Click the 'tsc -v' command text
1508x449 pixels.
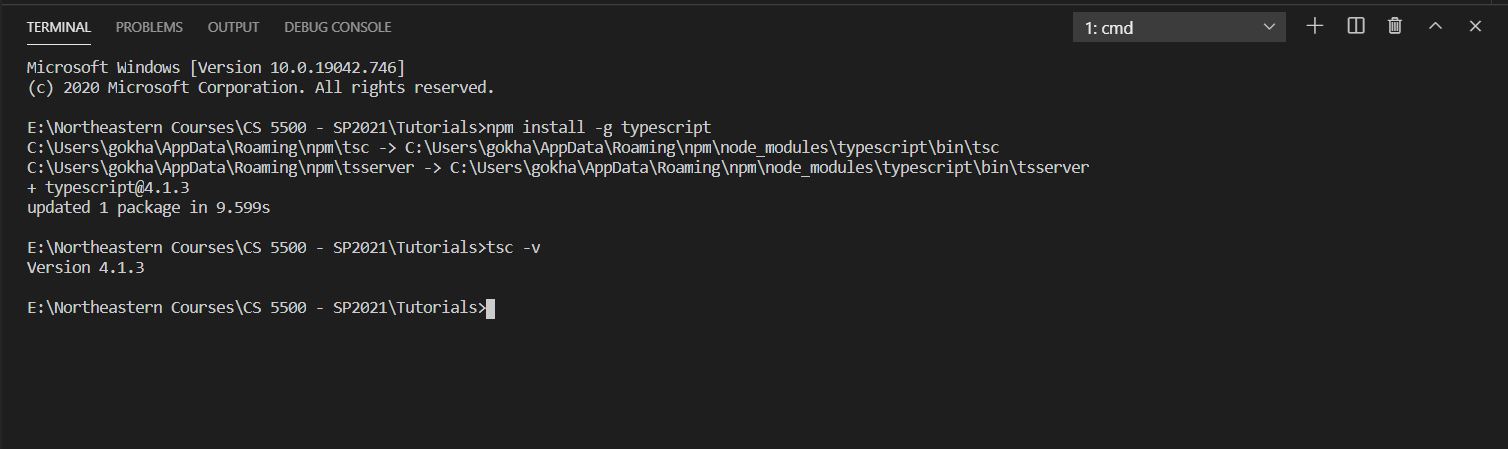[513, 248]
